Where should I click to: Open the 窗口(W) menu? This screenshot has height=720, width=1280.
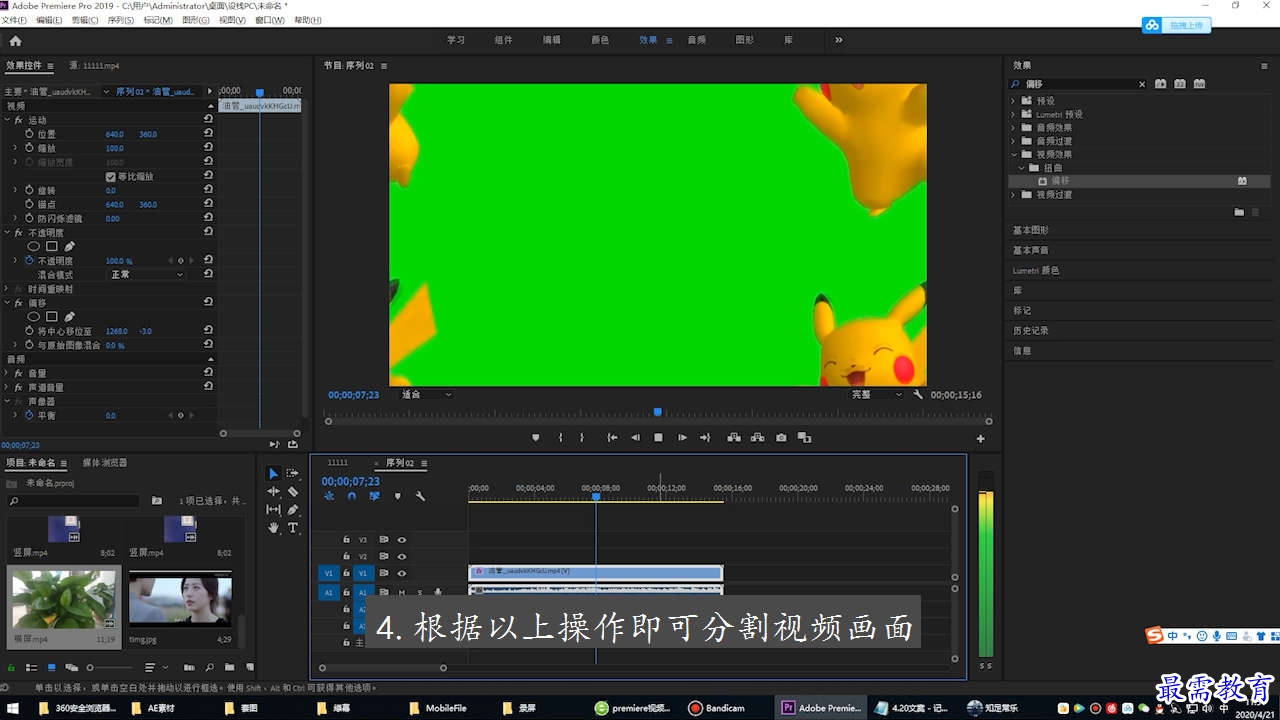click(268, 20)
